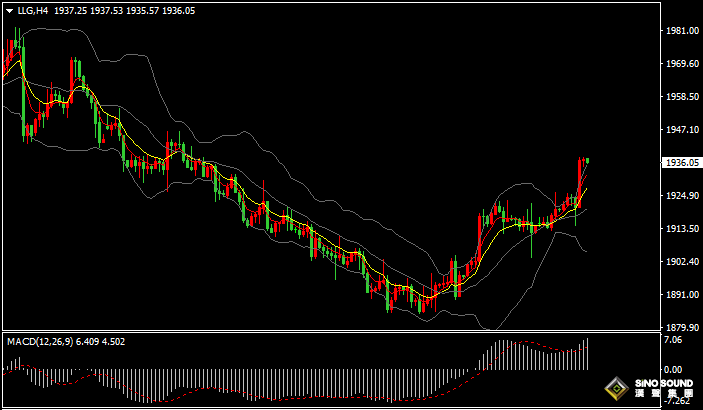Viewport: 703px width, 410px height.
Task: Click the 1913.50 level on price axis
Action: [680, 229]
